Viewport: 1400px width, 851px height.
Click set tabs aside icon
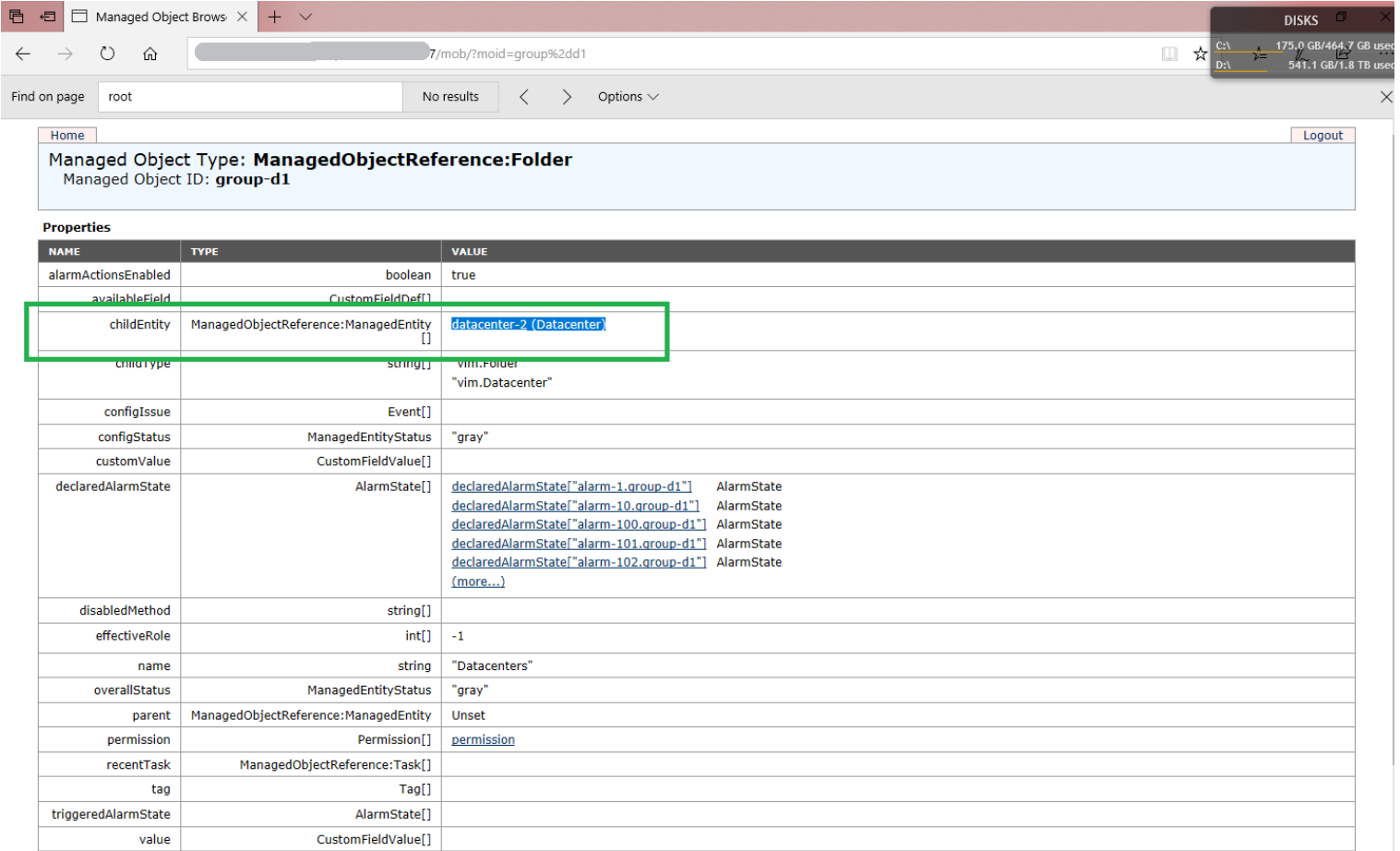(x=48, y=17)
